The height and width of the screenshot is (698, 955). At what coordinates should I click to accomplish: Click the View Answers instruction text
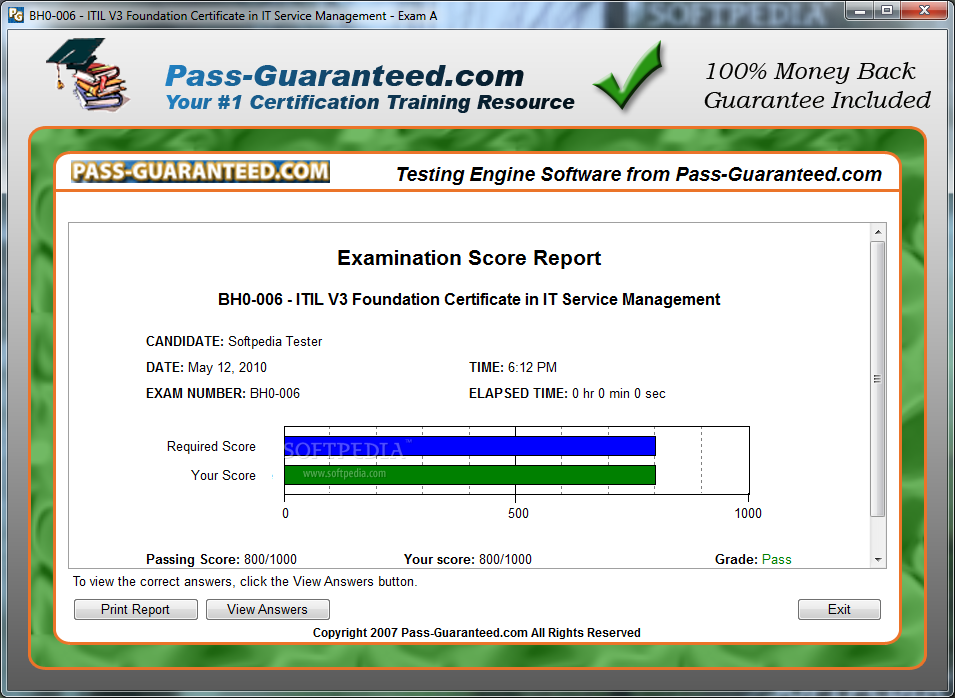tap(245, 582)
